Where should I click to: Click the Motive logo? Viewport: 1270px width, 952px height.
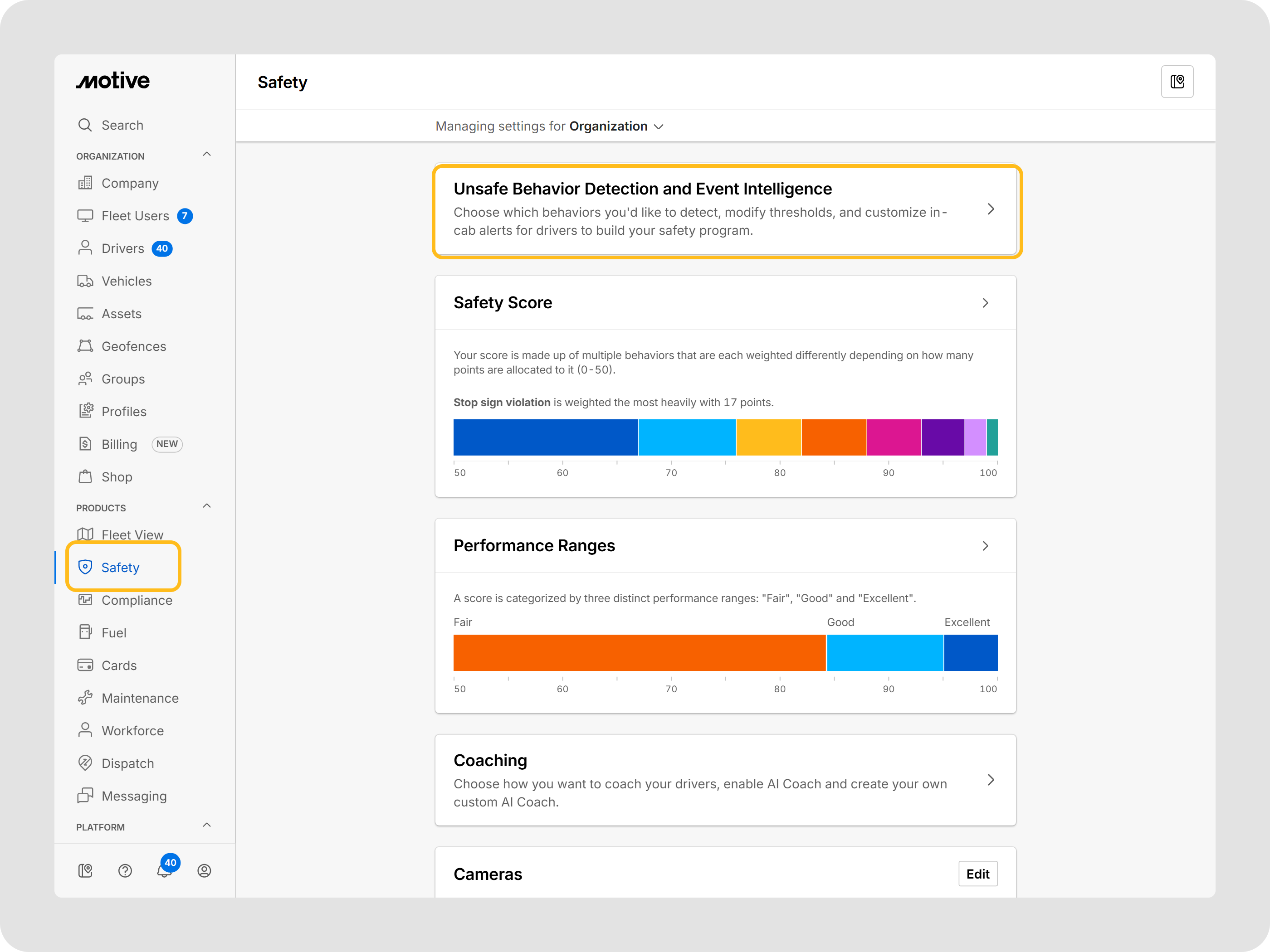(x=113, y=81)
